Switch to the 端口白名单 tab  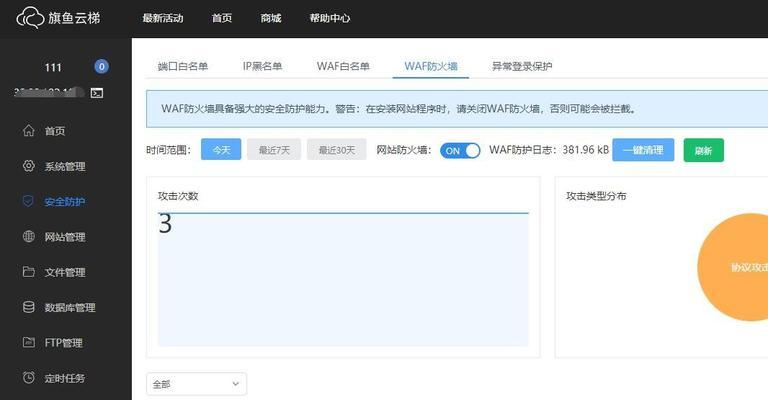[183, 66]
